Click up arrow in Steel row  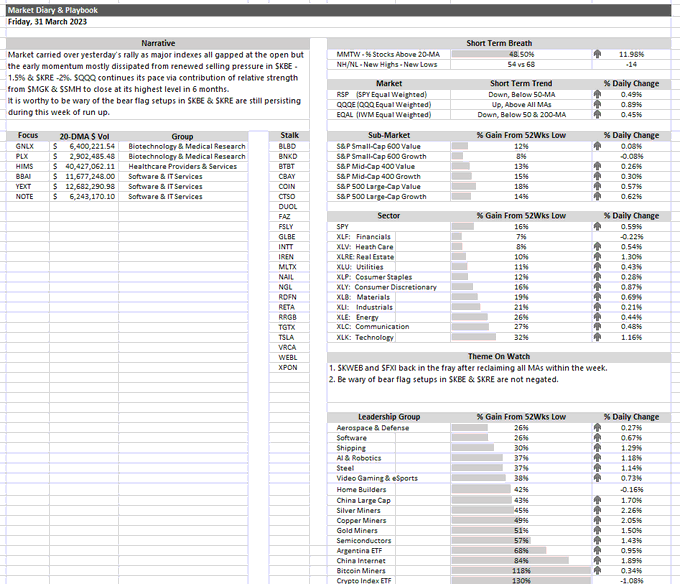pyautogui.click(x=597, y=468)
